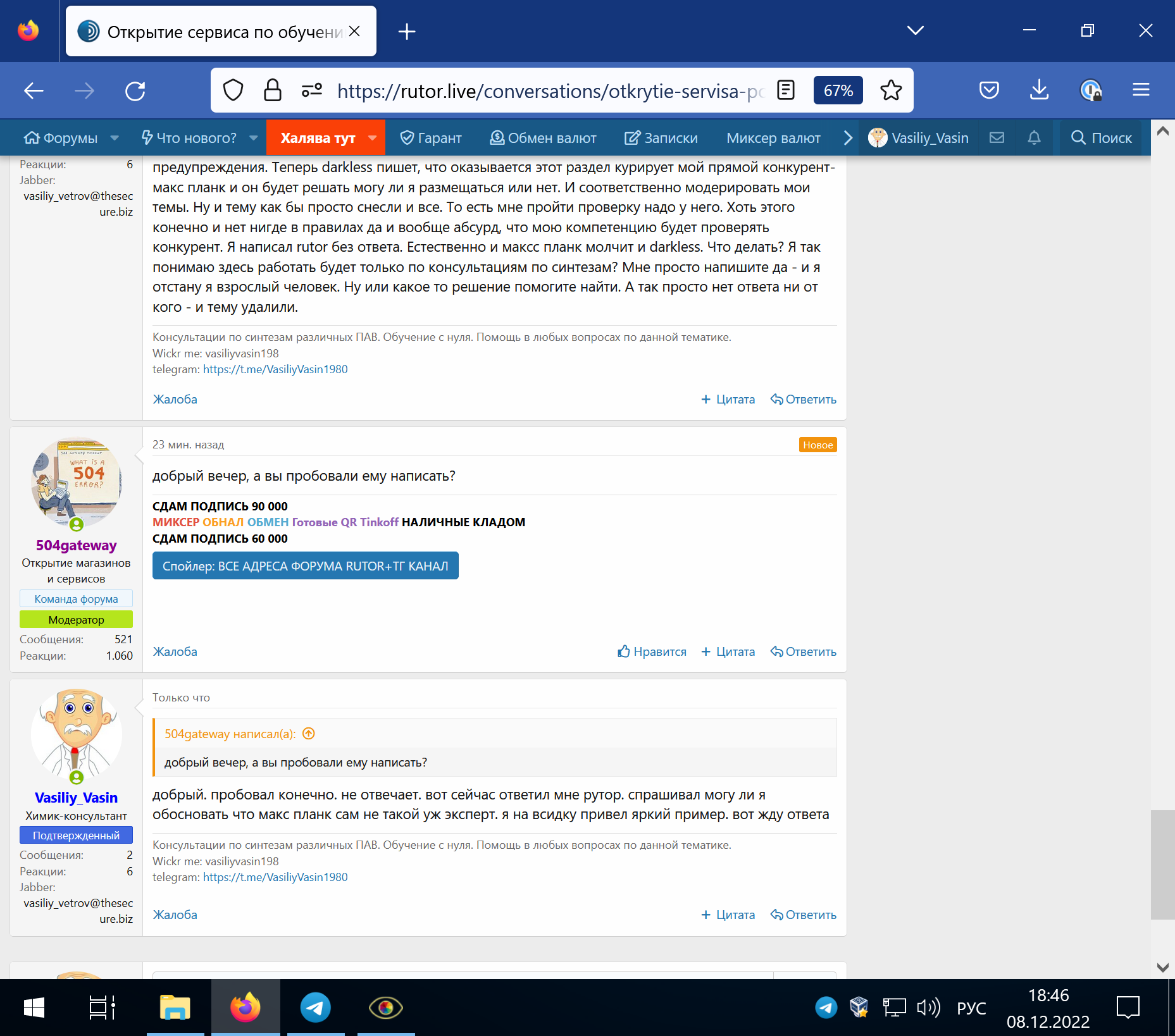This screenshot has height=1036, width=1175.
Task: Open the conversations inbox envelope
Action: click(997, 138)
